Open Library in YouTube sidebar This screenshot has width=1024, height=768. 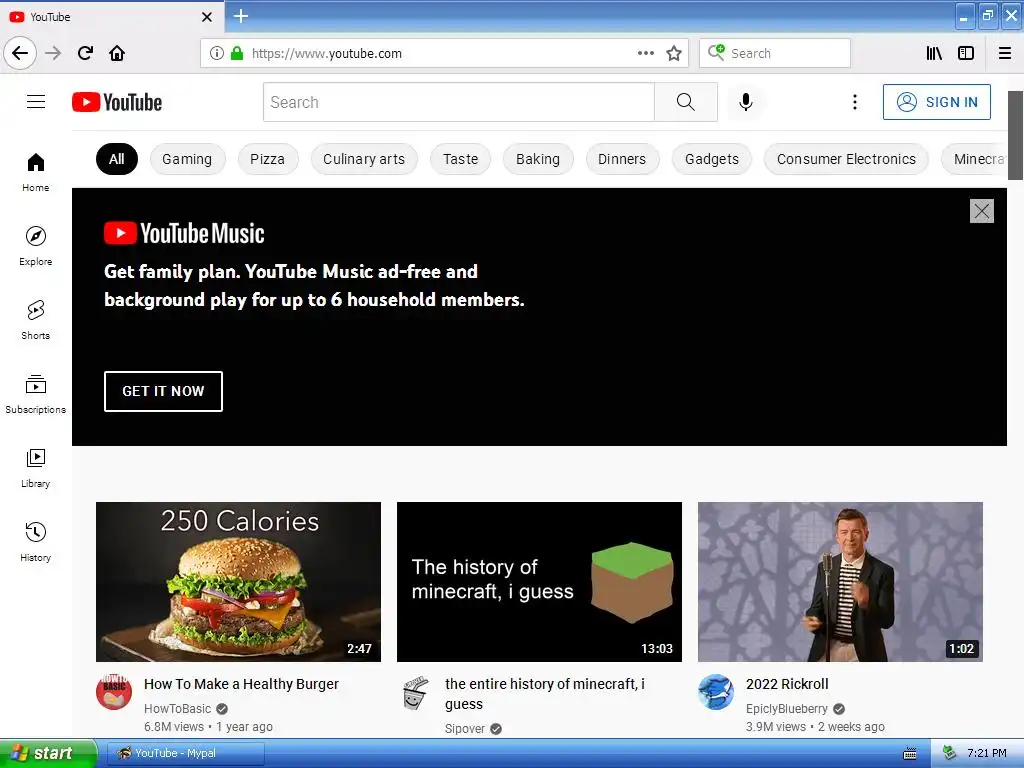pyautogui.click(x=36, y=468)
